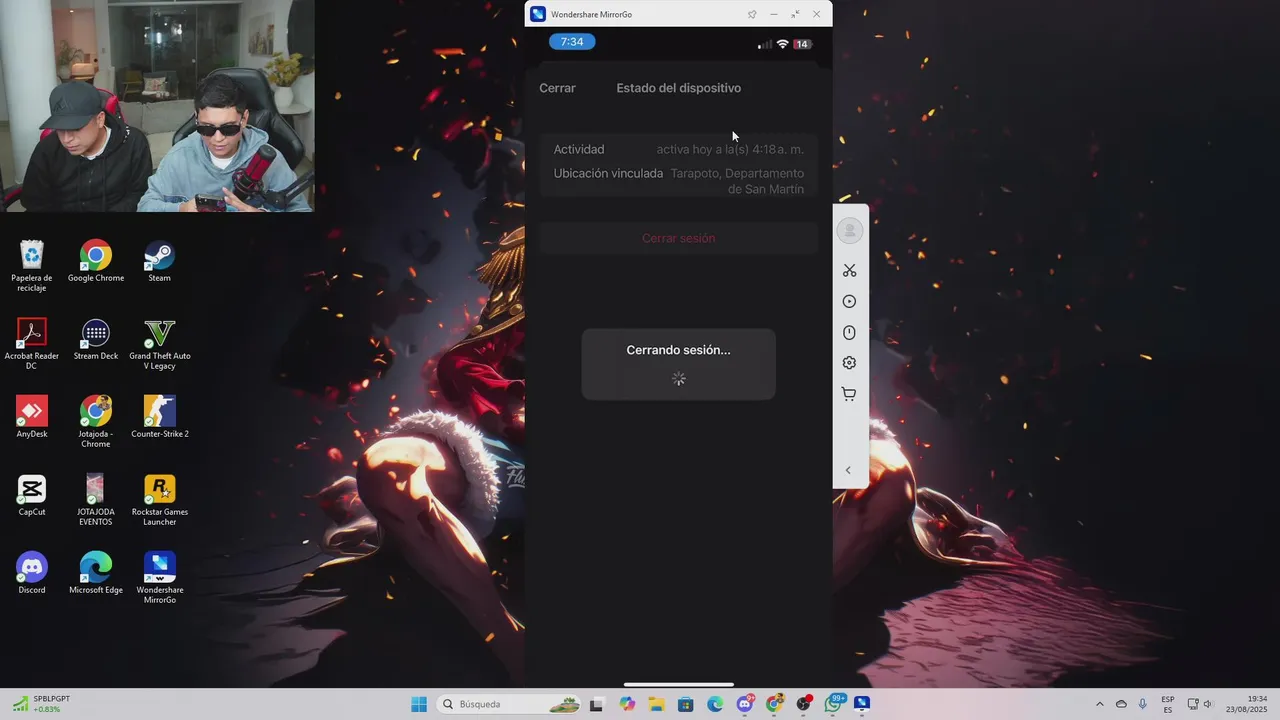Select the JOTAJODA EVENTOS desktop file
This screenshot has width=1280, height=720.
tap(96, 500)
